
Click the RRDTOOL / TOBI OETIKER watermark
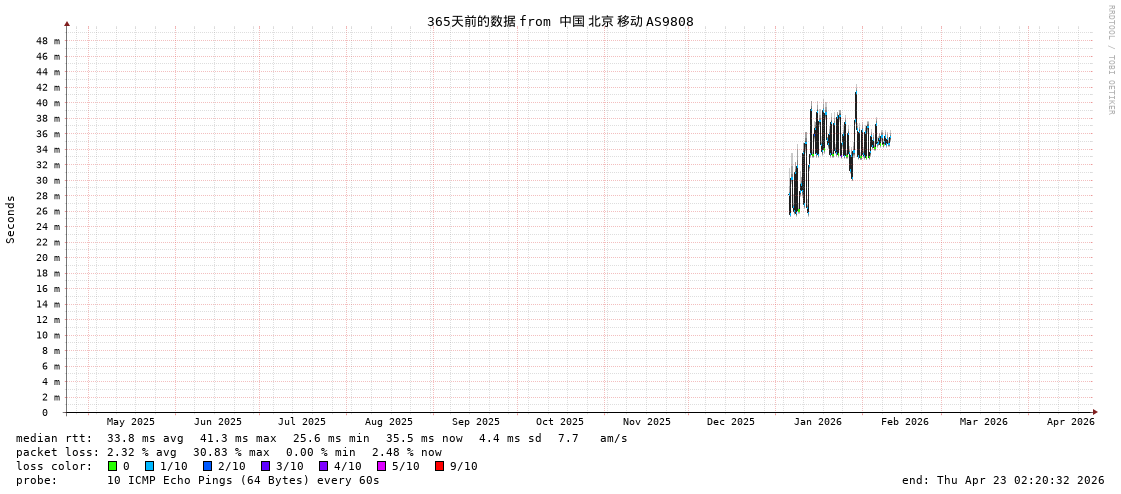click(x=1111, y=60)
